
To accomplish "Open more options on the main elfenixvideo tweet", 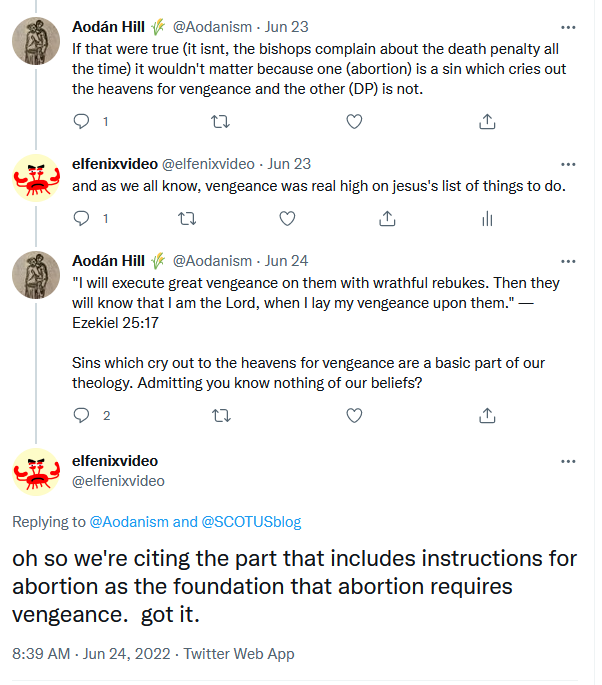I will click(568, 461).
